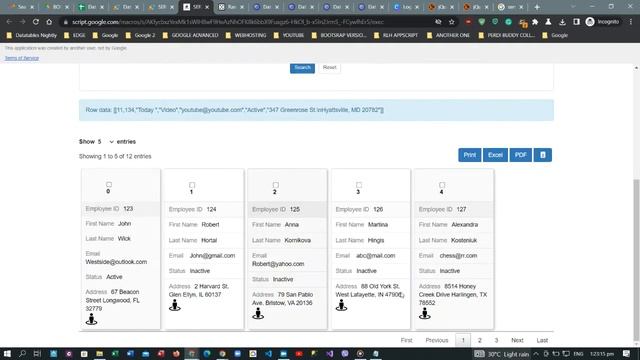Click the 'Showing 1 to 5 of 12 entries' text
Image resolution: width=640 pixels, height=360 pixels.
[x=115, y=156]
